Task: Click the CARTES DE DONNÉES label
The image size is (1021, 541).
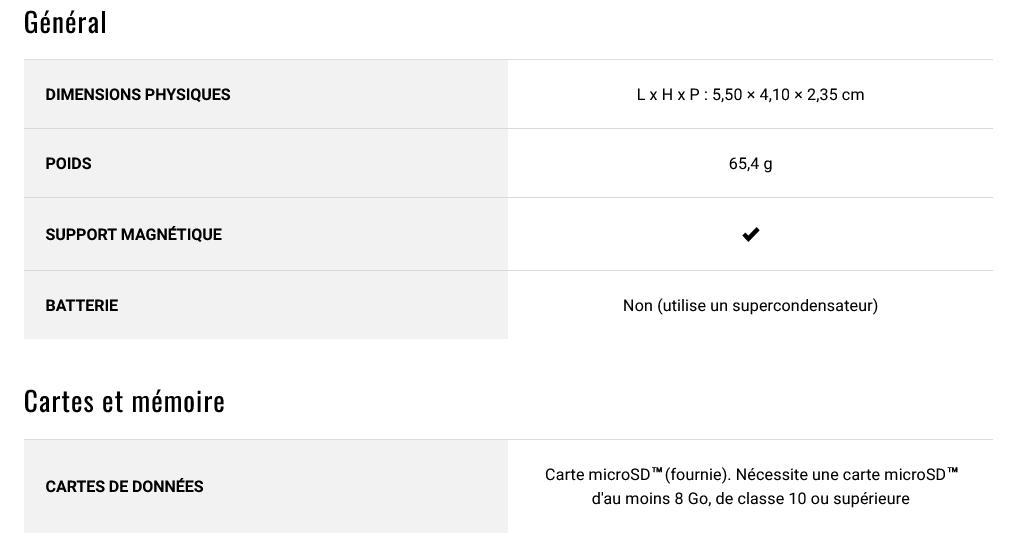Action: (x=124, y=486)
